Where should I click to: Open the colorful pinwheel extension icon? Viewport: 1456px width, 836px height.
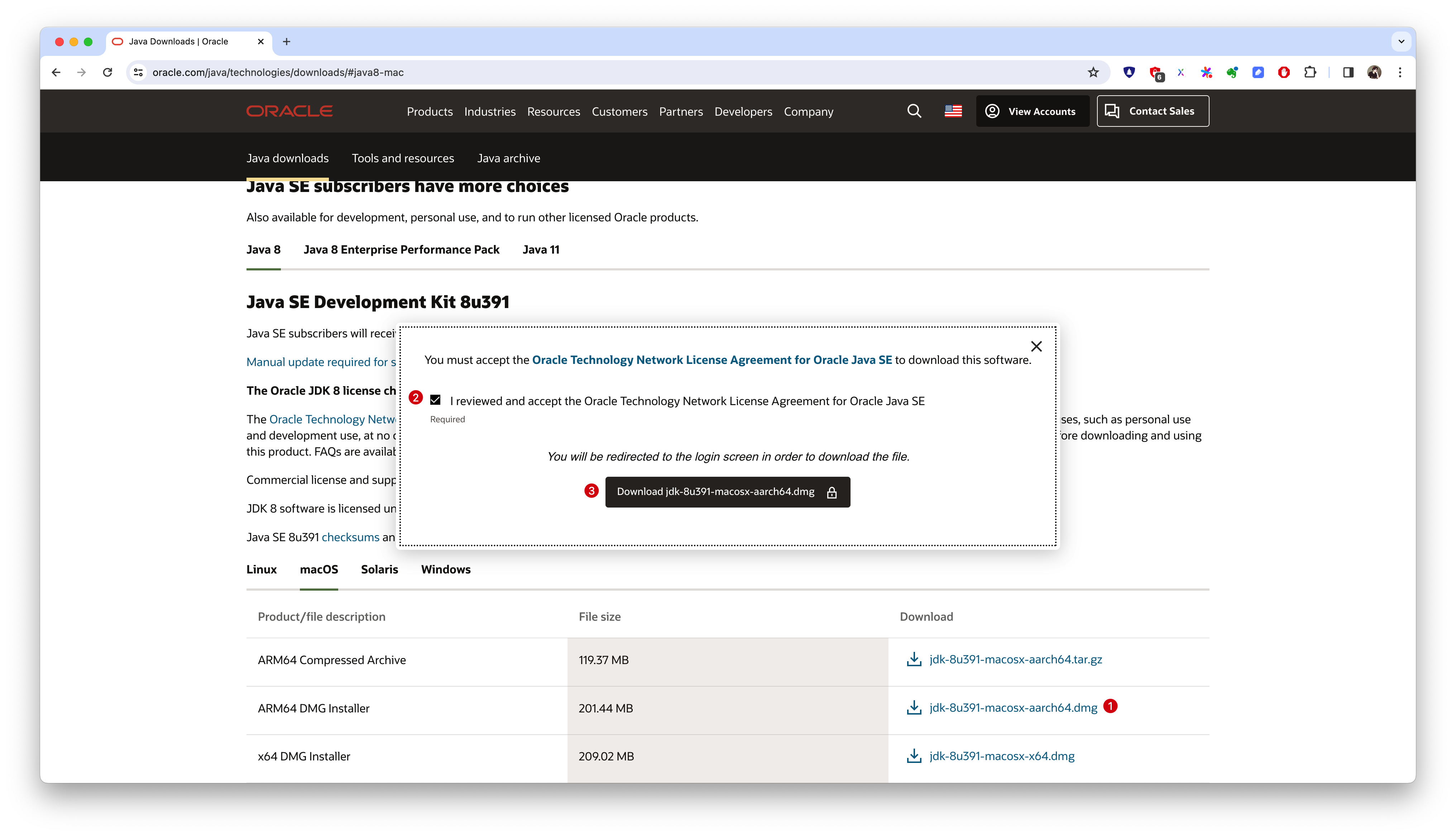1206,72
